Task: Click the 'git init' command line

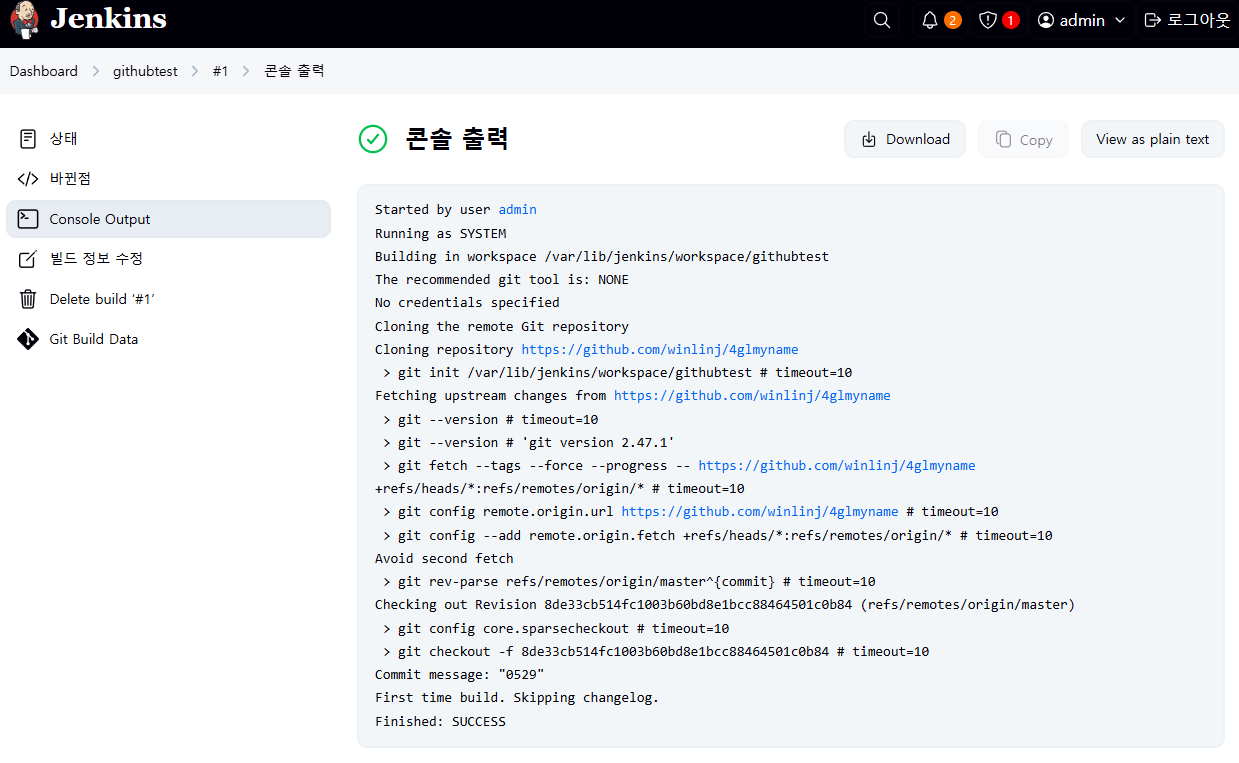Action: click(x=617, y=372)
